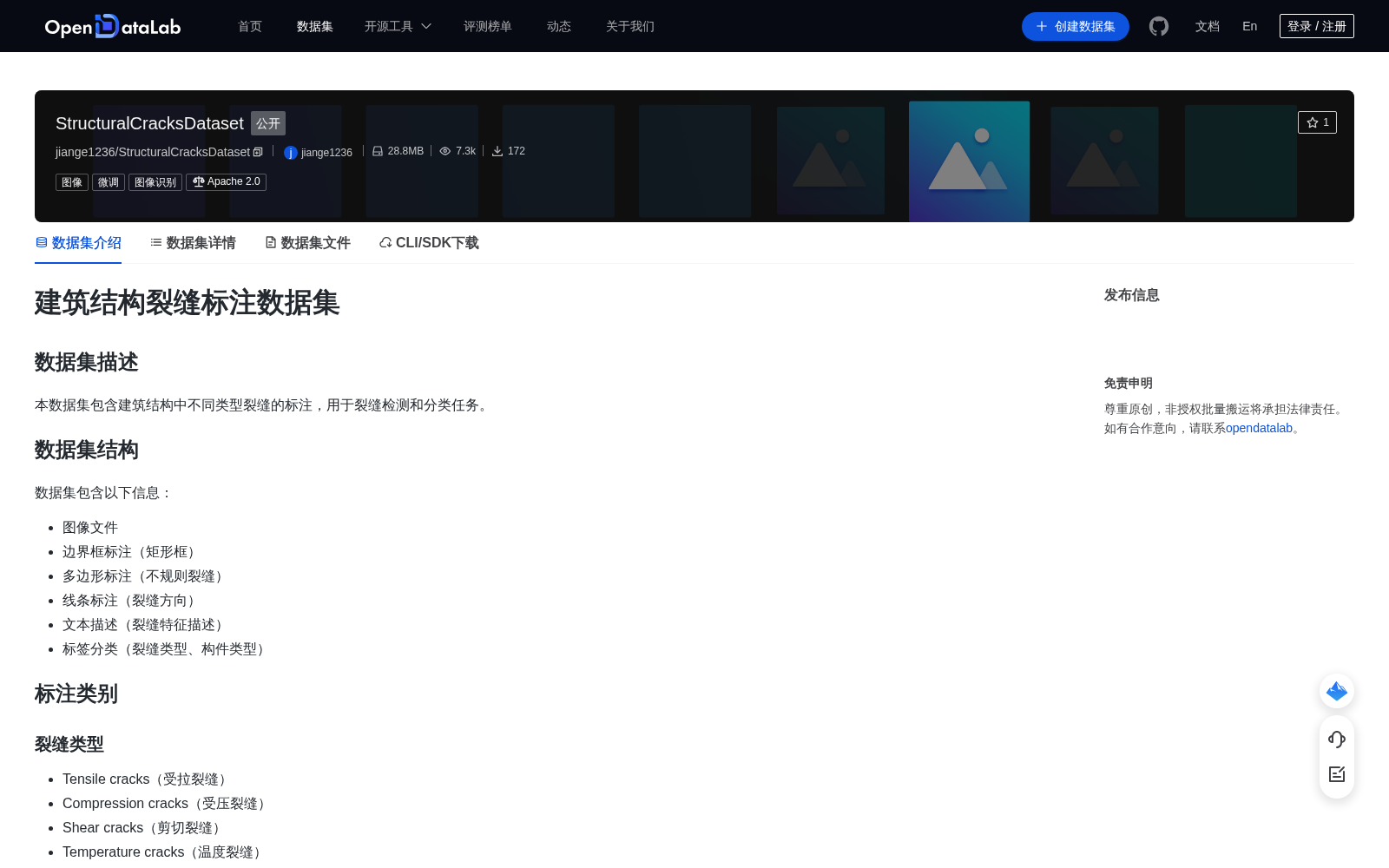
Task: Click the 图像 tag
Action: [x=72, y=182]
